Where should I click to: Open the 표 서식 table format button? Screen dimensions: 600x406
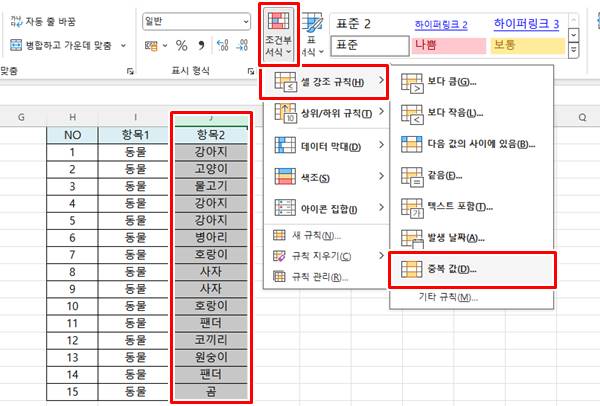pos(311,34)
